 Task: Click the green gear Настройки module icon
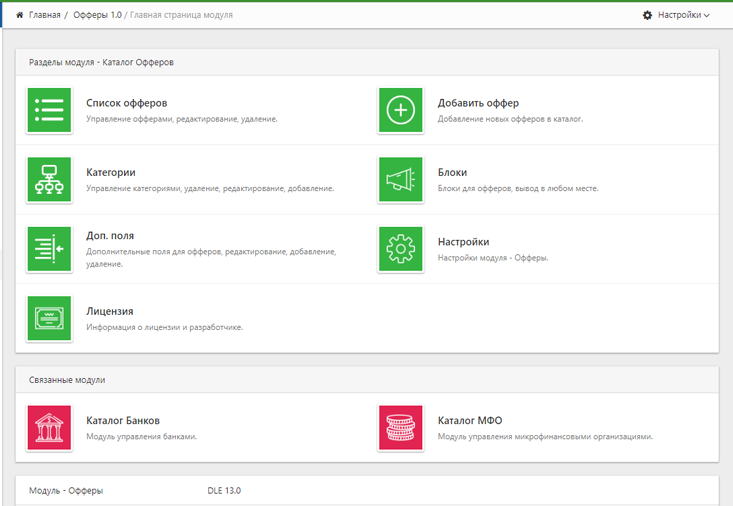click(400, 249)
